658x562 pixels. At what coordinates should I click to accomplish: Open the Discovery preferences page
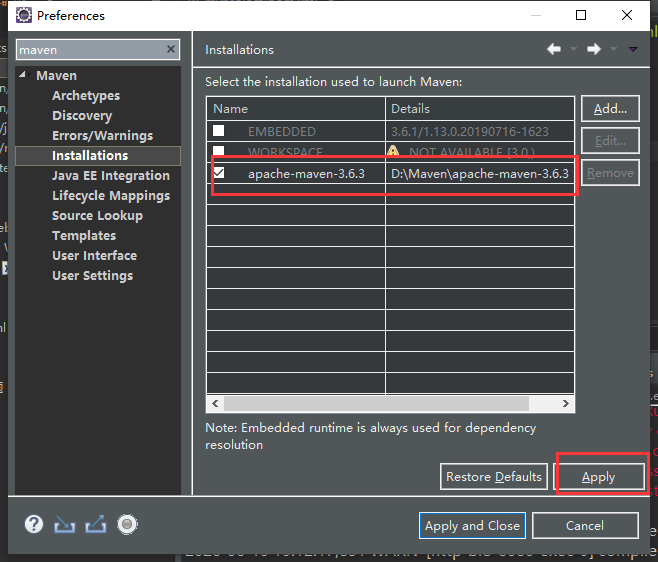pos(82,115)
